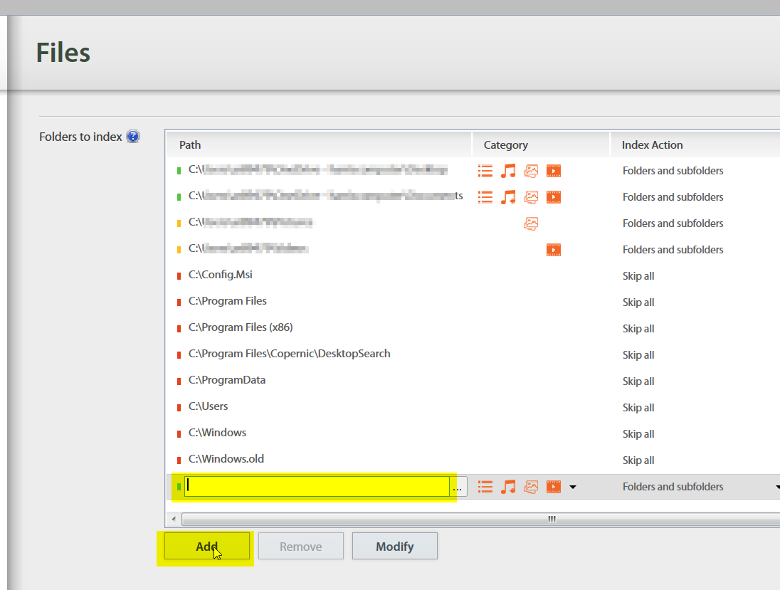This screenshot has width=780, height=590.
Task: Click documents list icon in new entry row
Action: tap(486, 487)
